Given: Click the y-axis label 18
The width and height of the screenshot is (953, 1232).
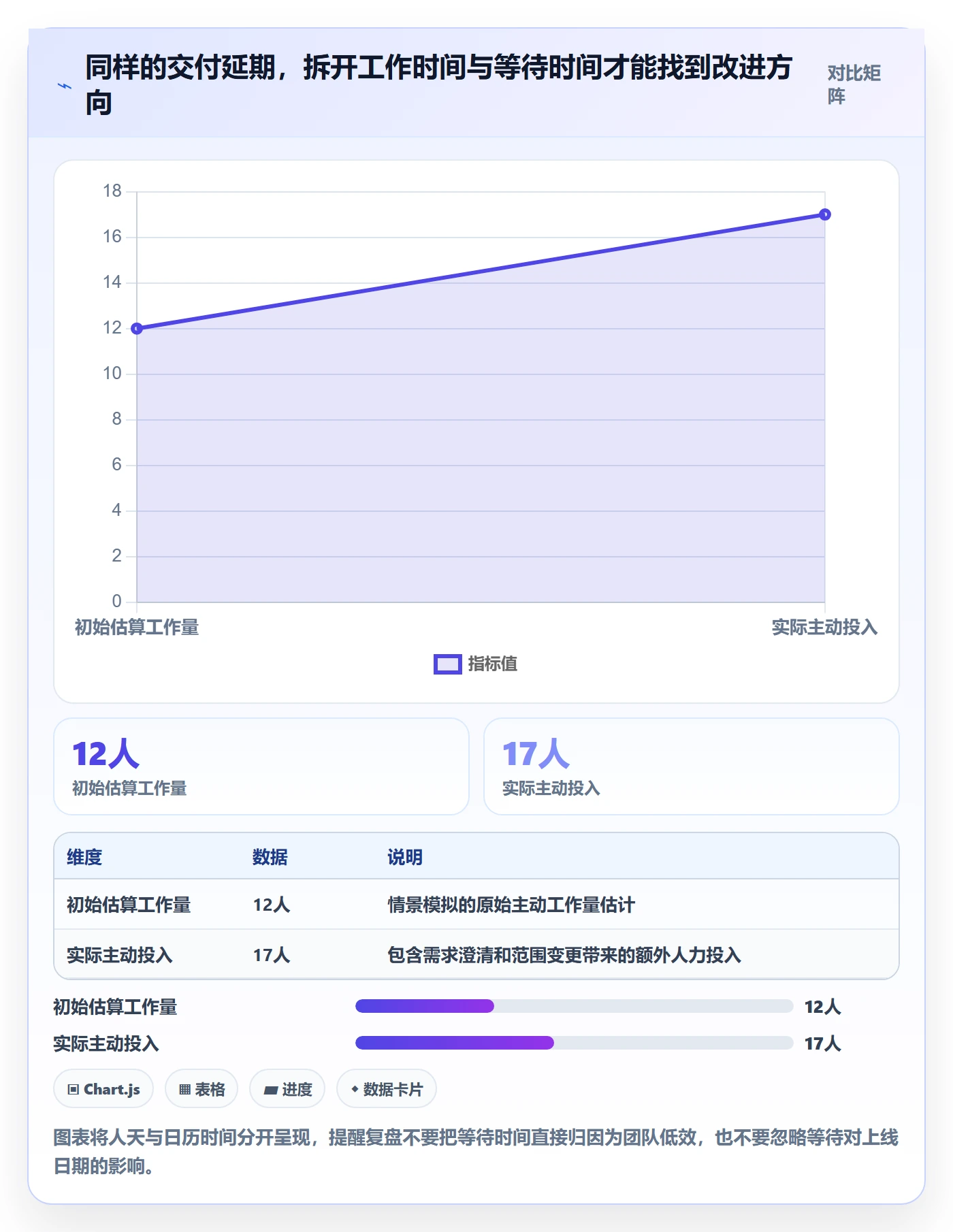Looking at the screenshot, I should click(x=112, y=191).
